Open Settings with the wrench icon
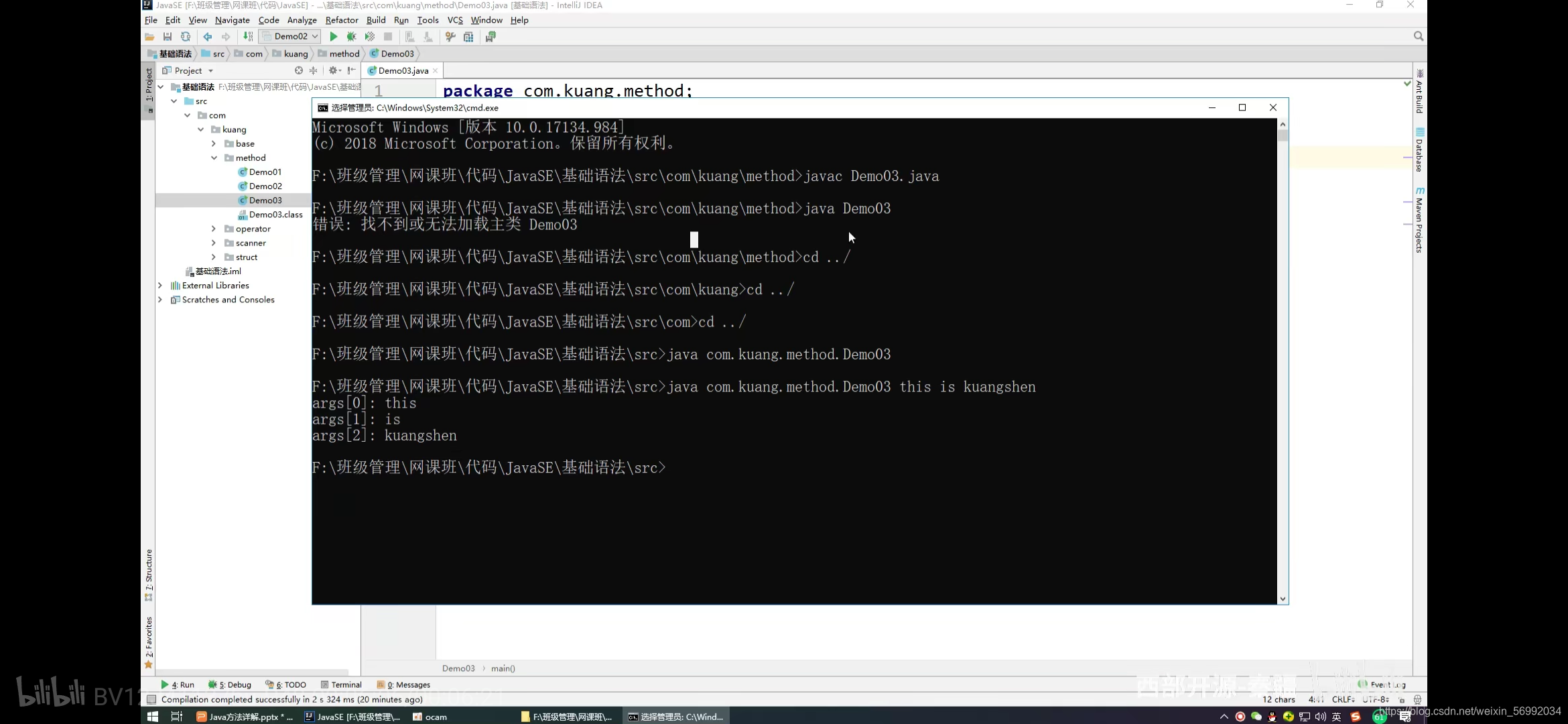This screenshot has width=1568, height=724. [x=450, y=37]
